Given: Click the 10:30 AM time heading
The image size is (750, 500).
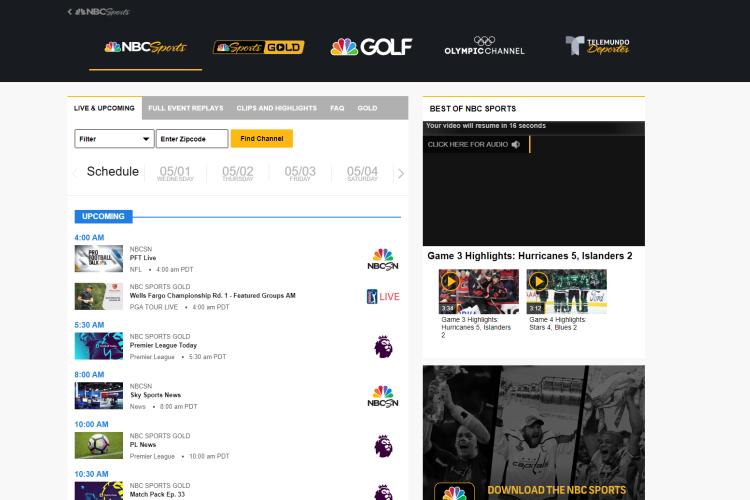Looking at the screenshot, I should [x=91, y=474].
